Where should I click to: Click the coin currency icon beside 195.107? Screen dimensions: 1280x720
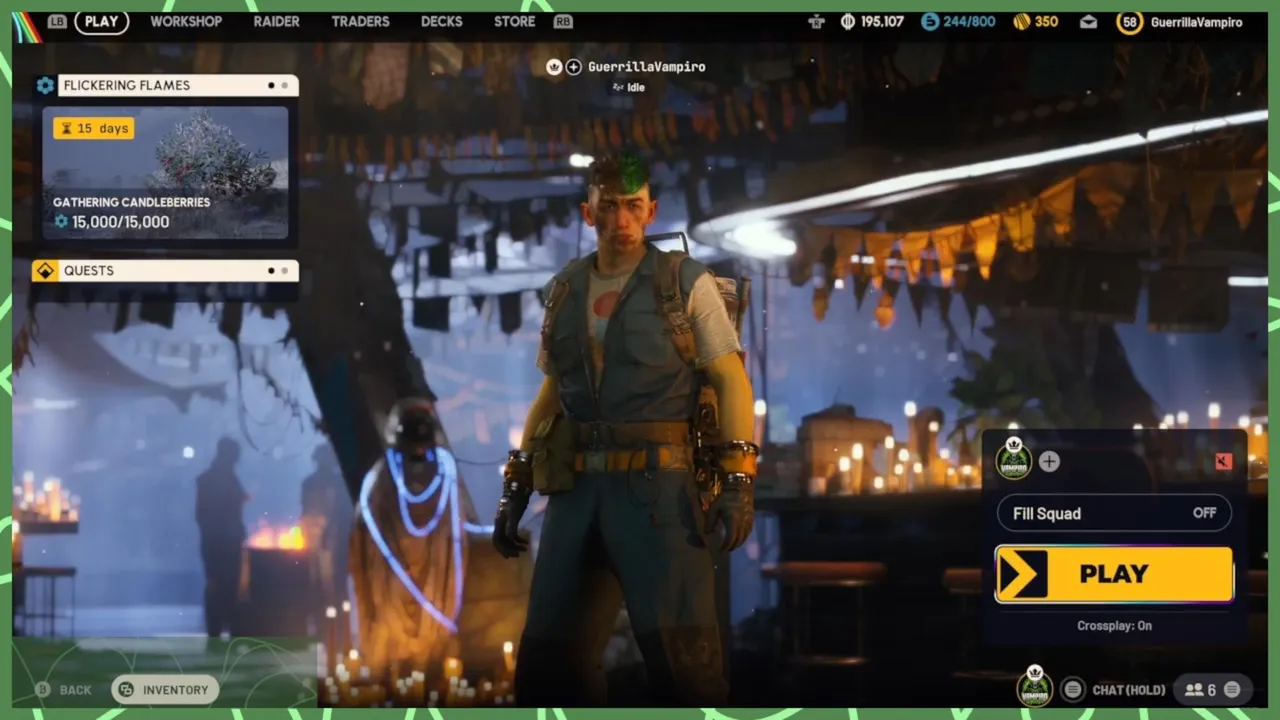(x=848, y=21)
